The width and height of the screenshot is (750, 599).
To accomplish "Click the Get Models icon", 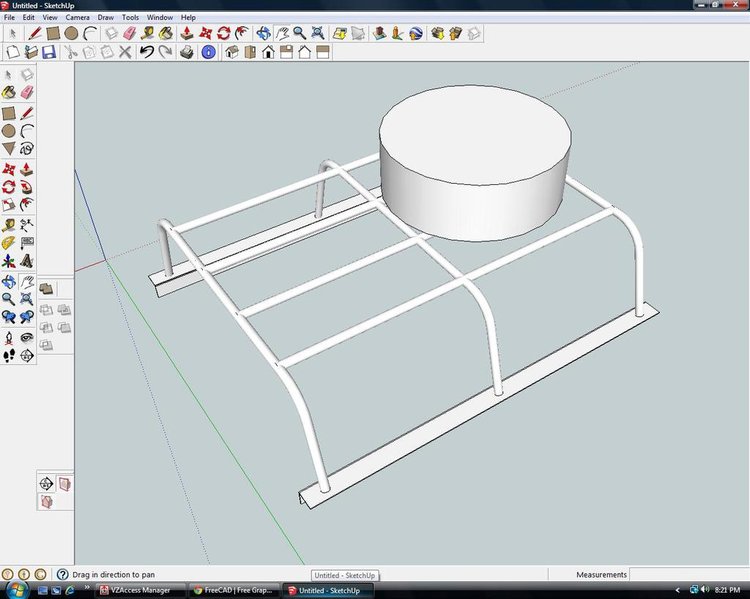I will point(437,33).
